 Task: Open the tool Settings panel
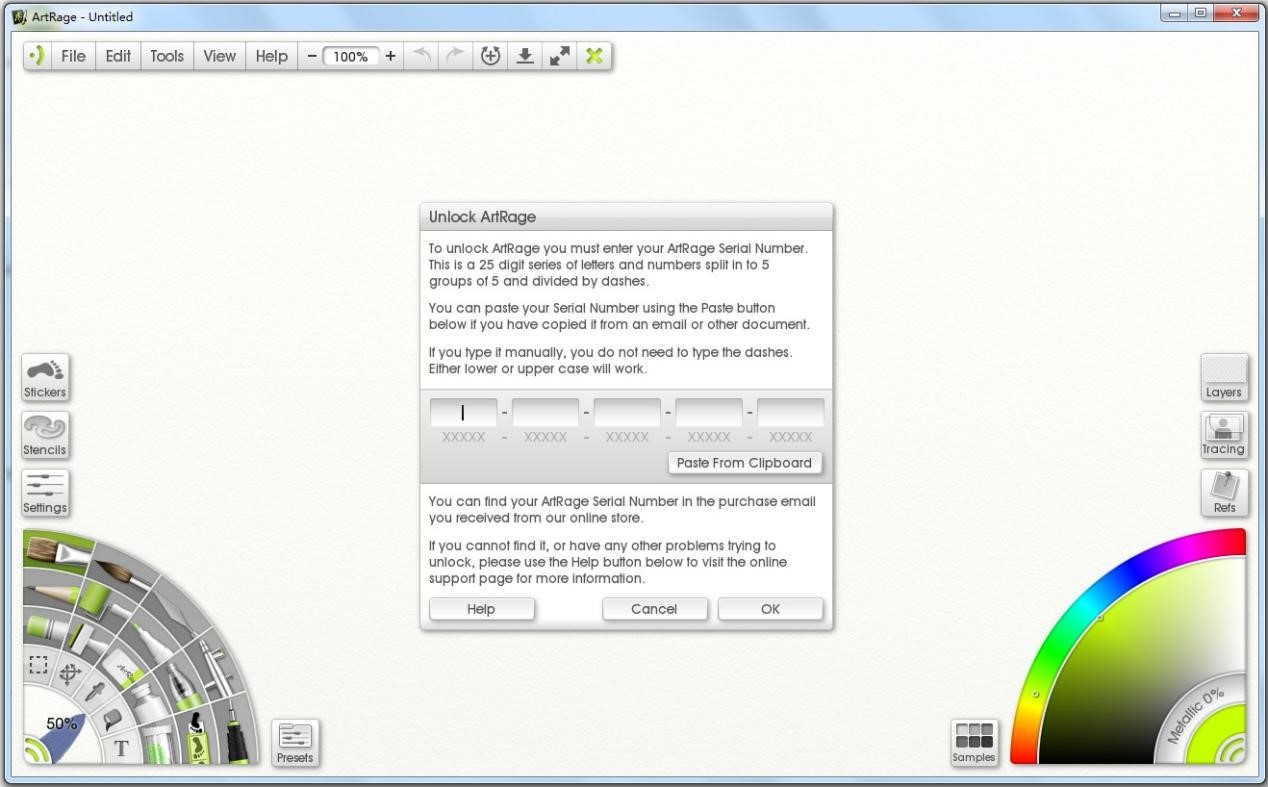[x=45, y=494]
